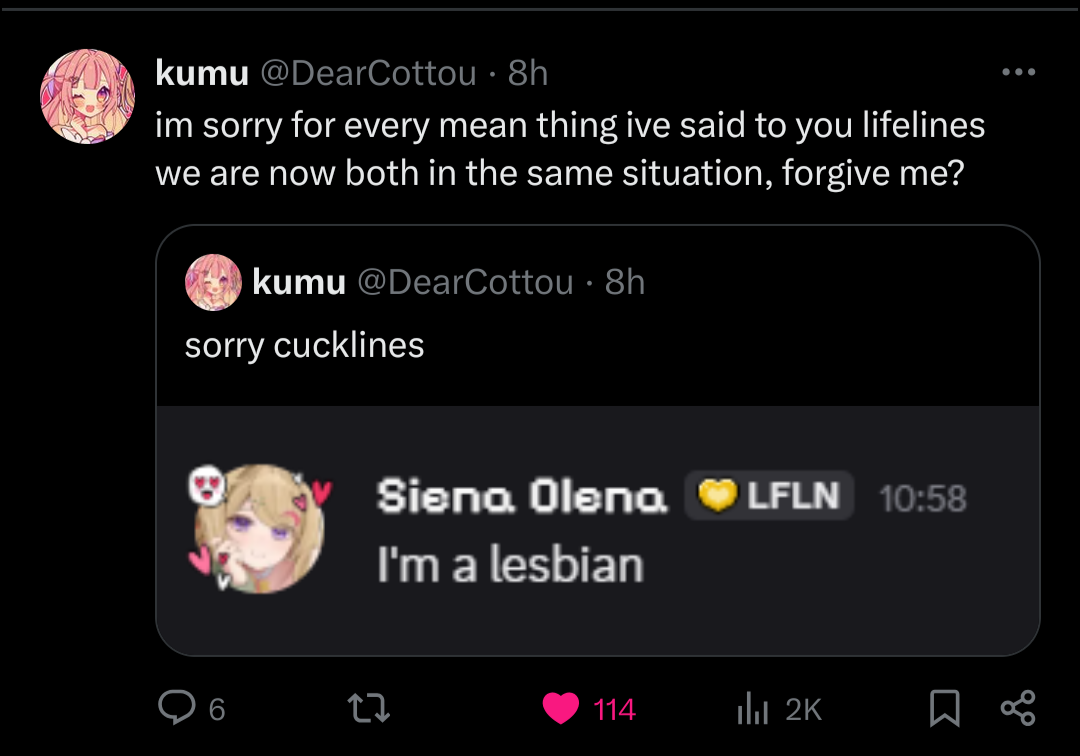Click the 114 likes count
The image size is (1080, 756).
[614, 709]
